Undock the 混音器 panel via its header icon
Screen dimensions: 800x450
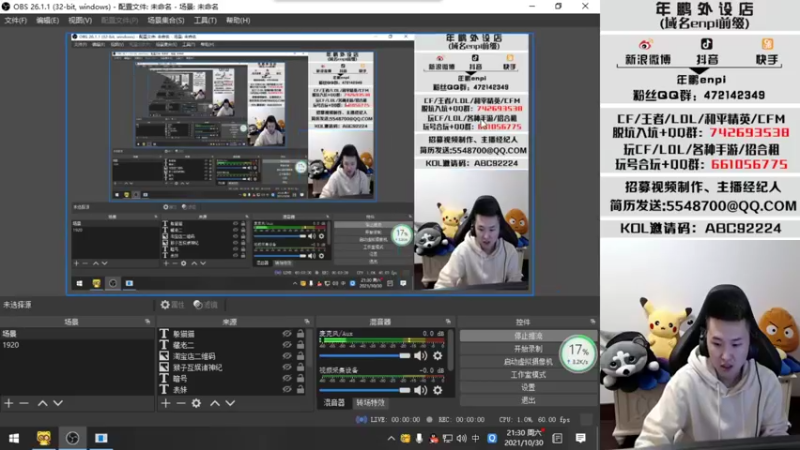tap(448, 321)
